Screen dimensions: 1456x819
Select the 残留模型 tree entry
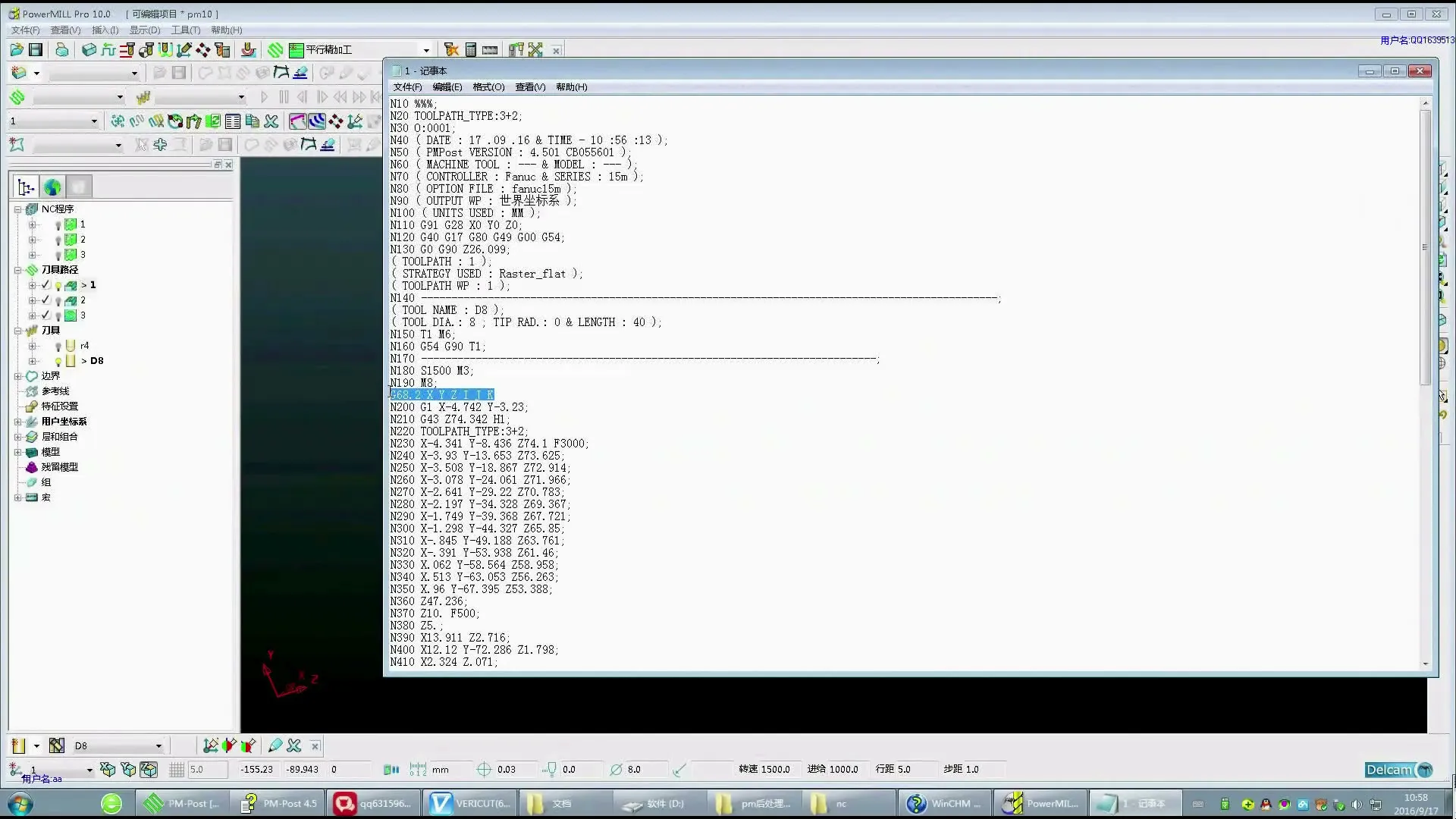click(59, 467)
